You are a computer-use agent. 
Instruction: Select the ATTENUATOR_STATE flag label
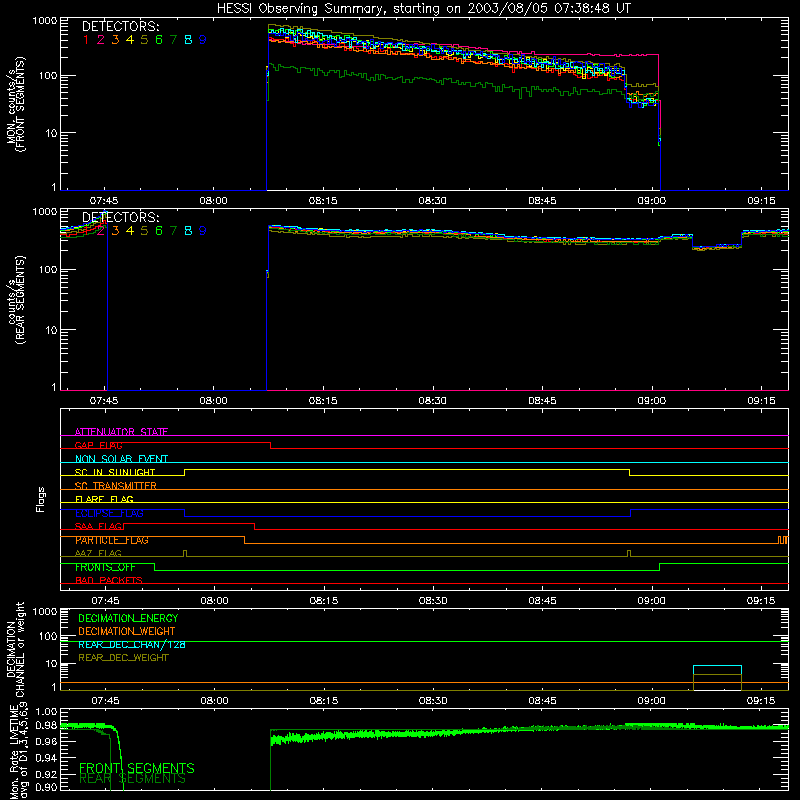point(121,432)
